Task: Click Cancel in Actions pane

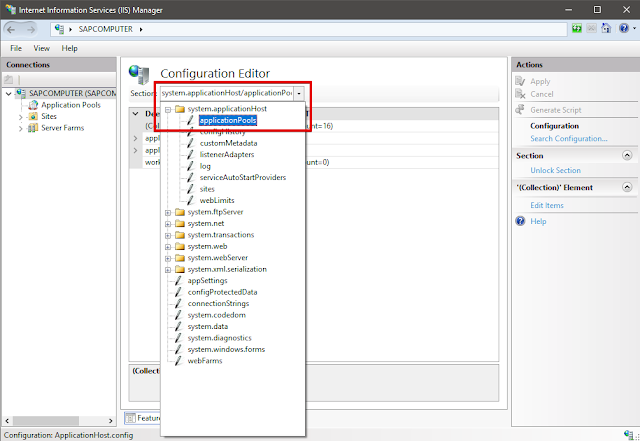Action: click(542, 94)
